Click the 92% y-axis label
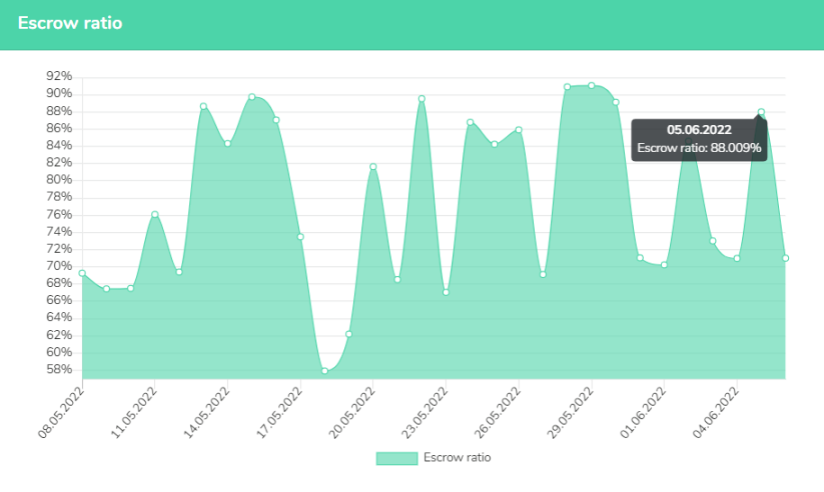Screen dimensions: 824x492 tap(59, 77)
